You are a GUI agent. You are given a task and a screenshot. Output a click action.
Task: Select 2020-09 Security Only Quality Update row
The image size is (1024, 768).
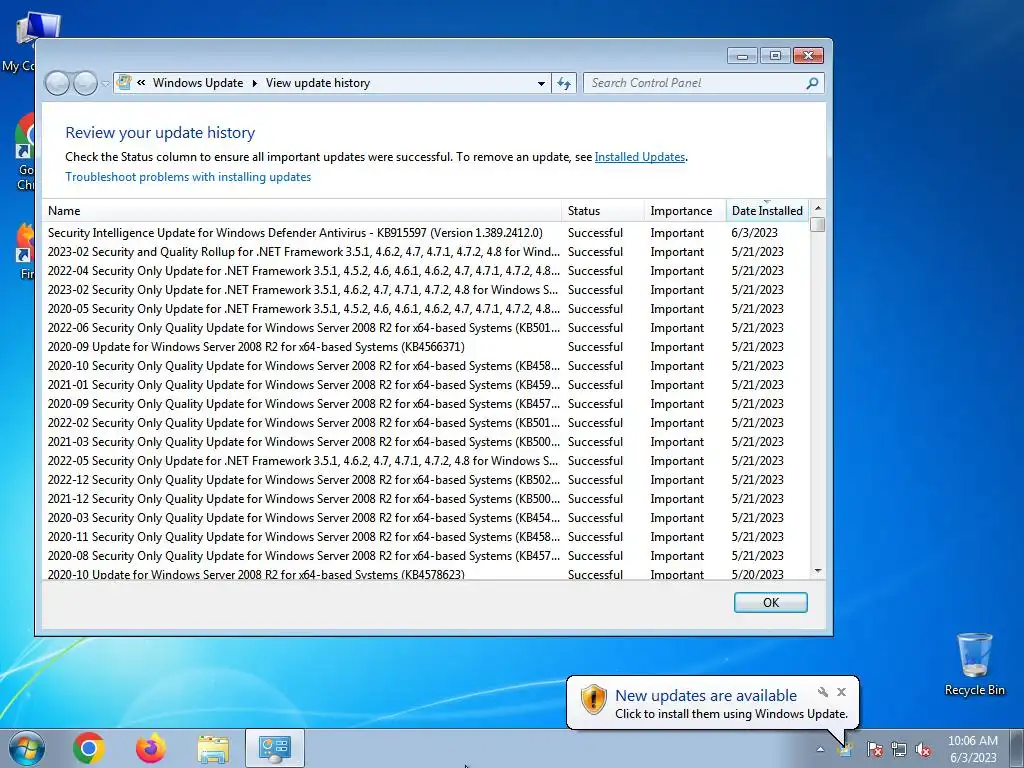(426, 404)
